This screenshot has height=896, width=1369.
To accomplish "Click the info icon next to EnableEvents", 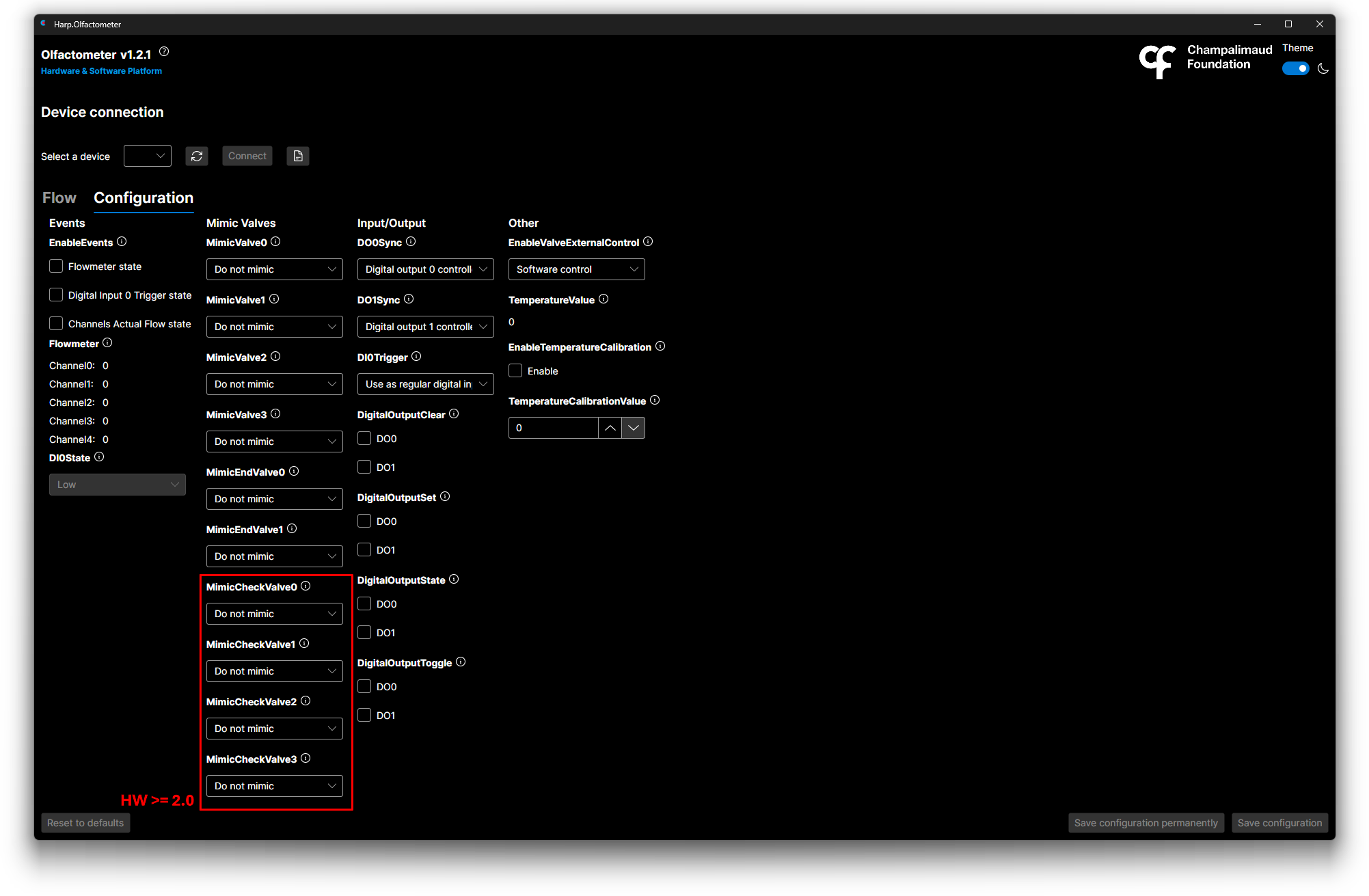I will [122, 242].
